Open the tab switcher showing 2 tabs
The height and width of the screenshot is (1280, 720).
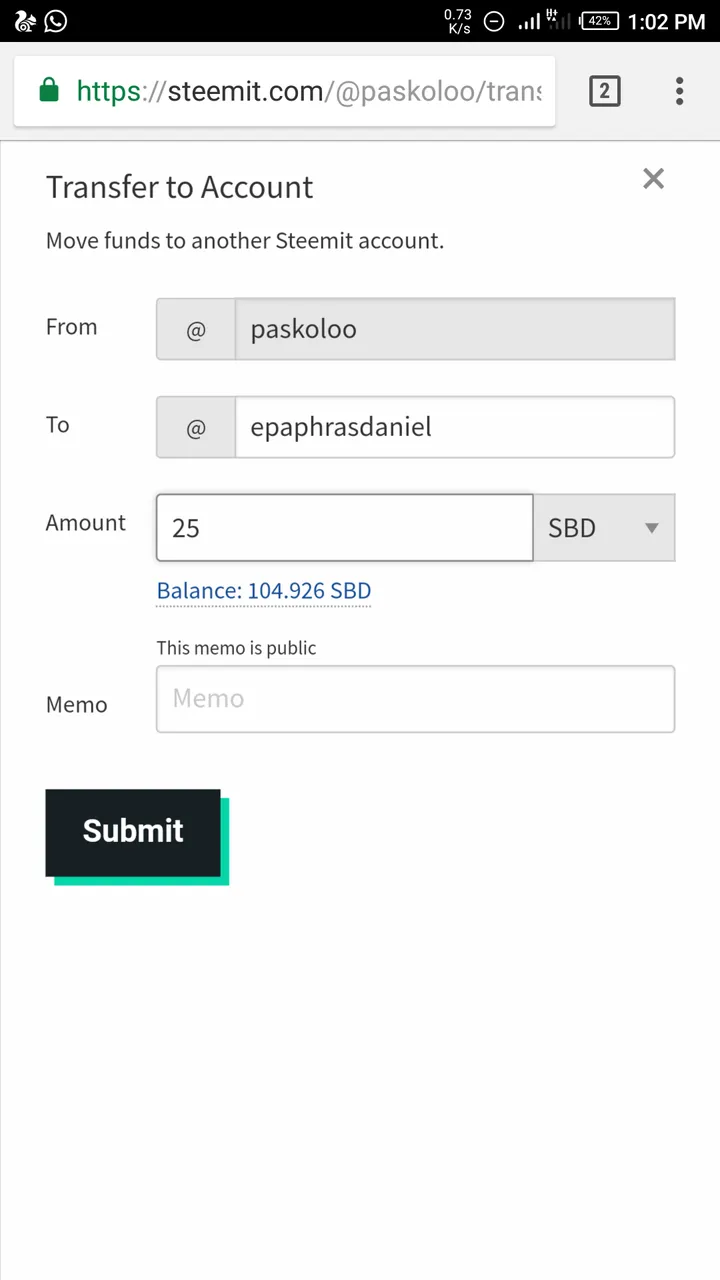[604, 91]
